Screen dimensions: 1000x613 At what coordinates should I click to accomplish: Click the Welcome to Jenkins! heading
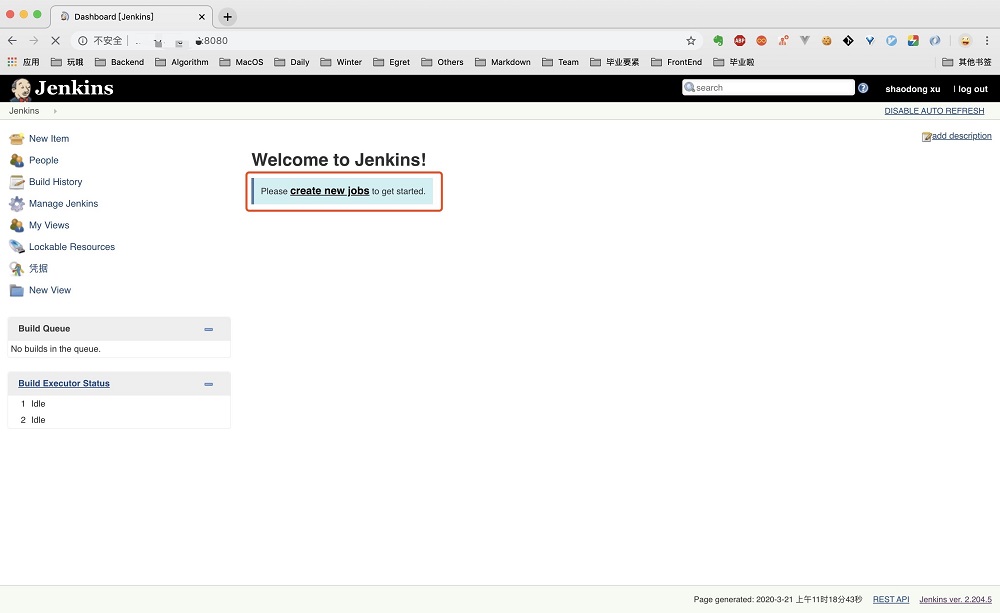click(339, 159)
